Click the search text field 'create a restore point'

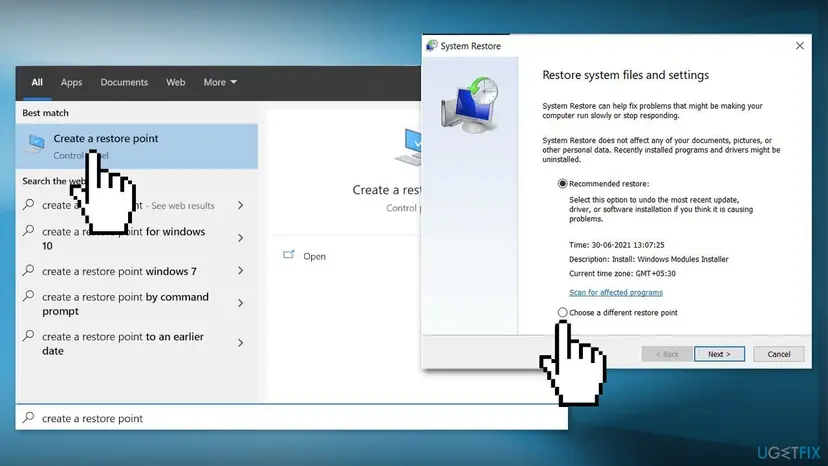coord(291,418)
